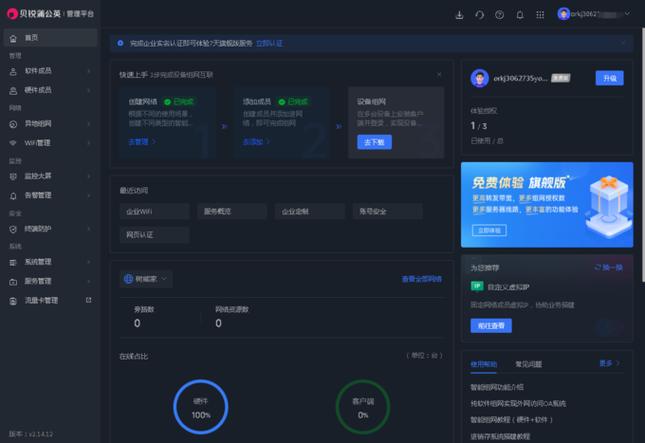Click 更多 link in help panel

coord(609,363)
